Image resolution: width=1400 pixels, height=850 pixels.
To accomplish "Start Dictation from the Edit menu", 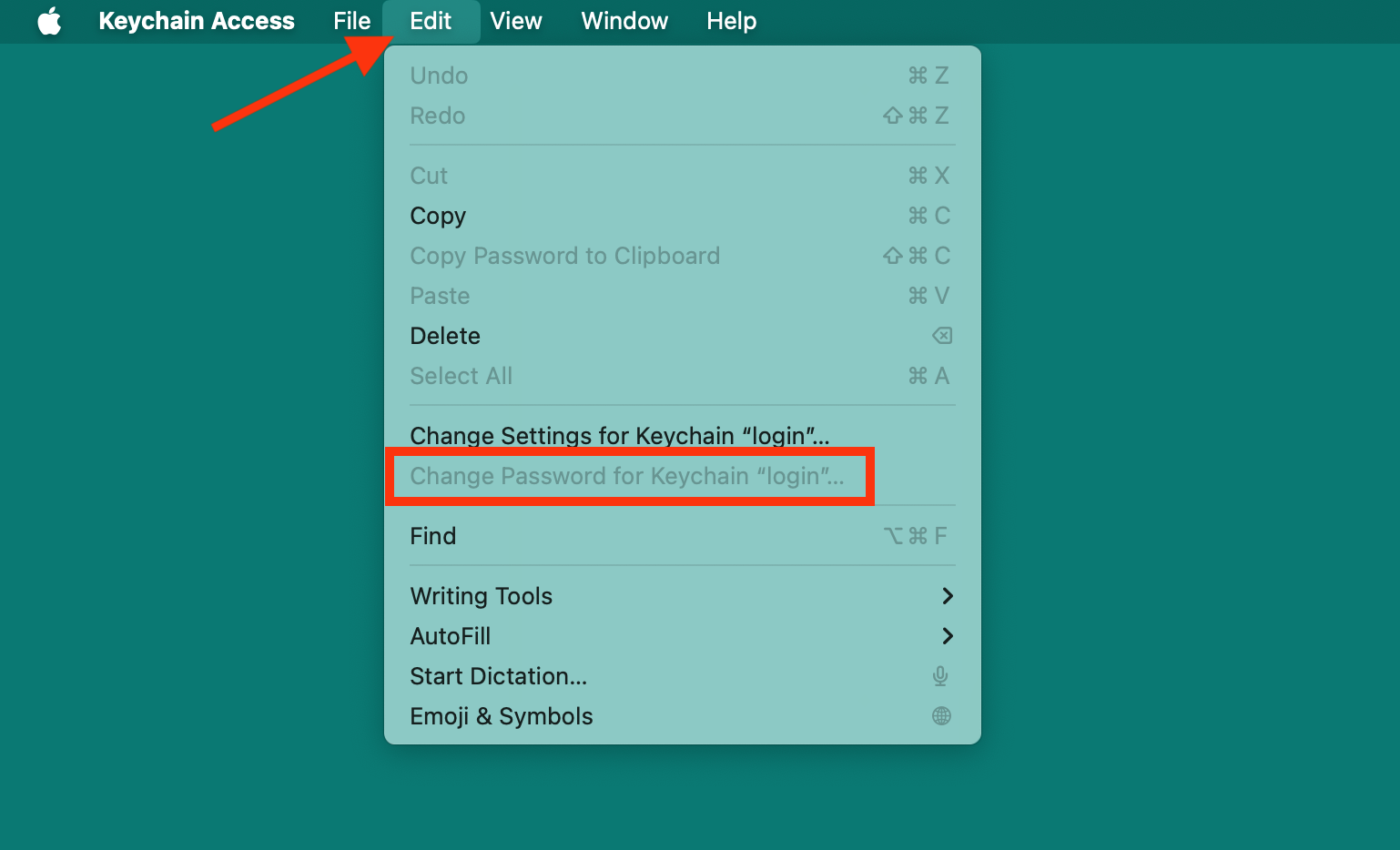I will 498,676.
